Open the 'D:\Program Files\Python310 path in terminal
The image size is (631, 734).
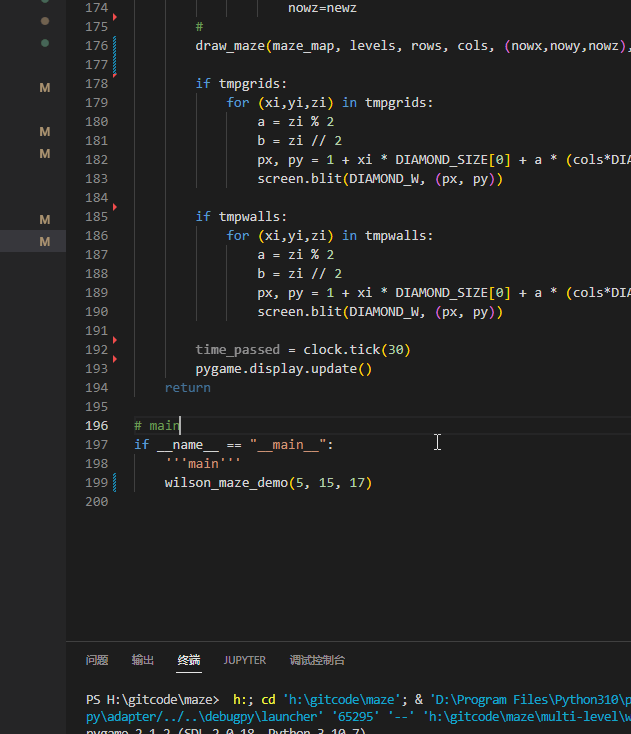click(530, 699)
